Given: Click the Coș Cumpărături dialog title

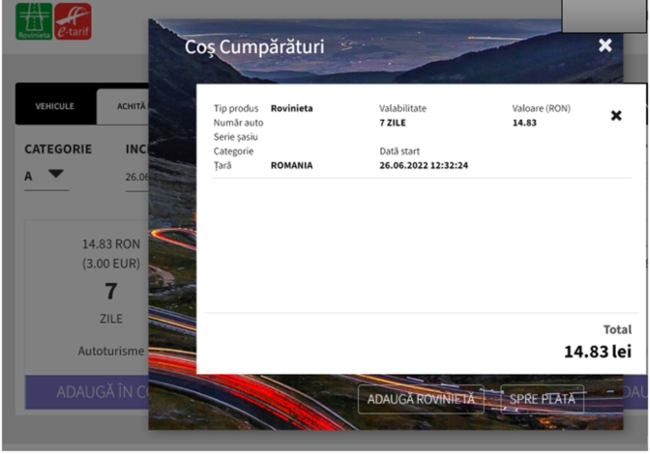Looking at the screenshot, I should point(254,47).
